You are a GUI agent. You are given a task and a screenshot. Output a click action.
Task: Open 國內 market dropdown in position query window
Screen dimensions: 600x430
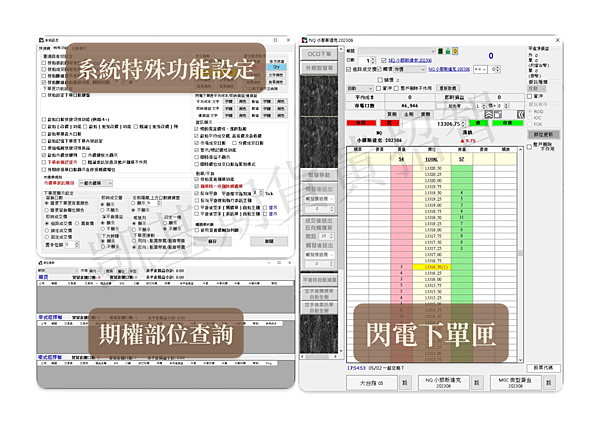(94, 271)
